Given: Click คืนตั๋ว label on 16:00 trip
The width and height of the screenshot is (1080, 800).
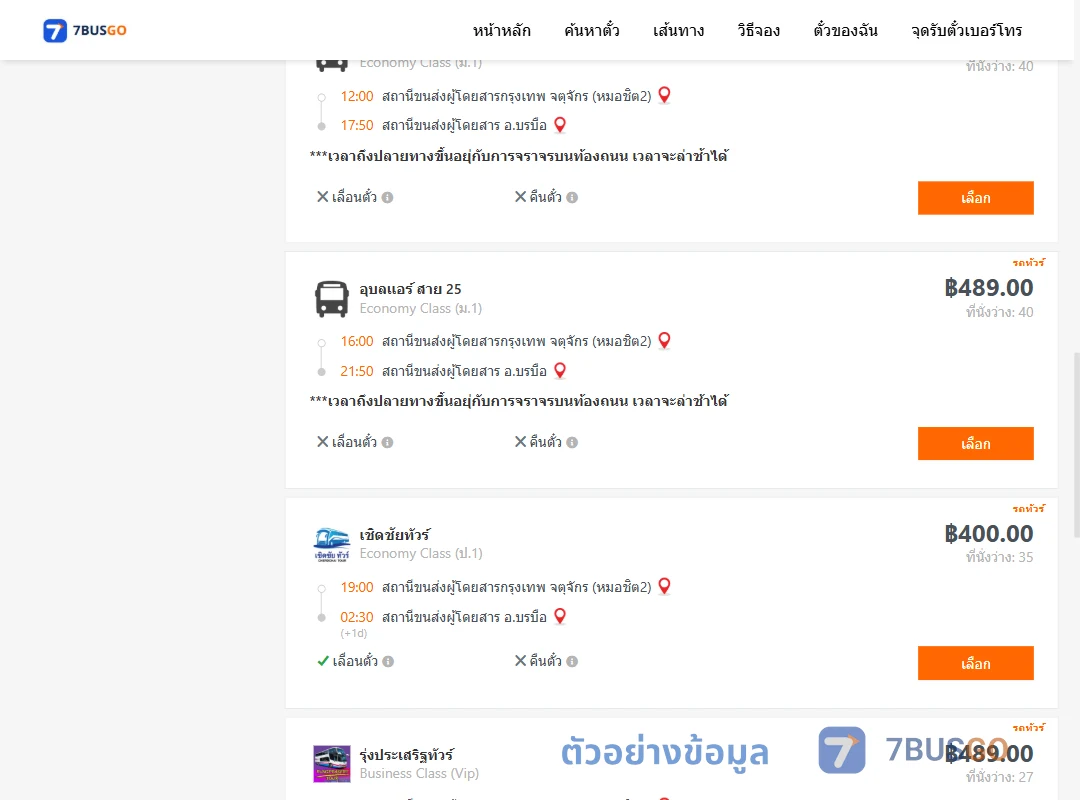Looking at the screenshot, I should (546, 442).
